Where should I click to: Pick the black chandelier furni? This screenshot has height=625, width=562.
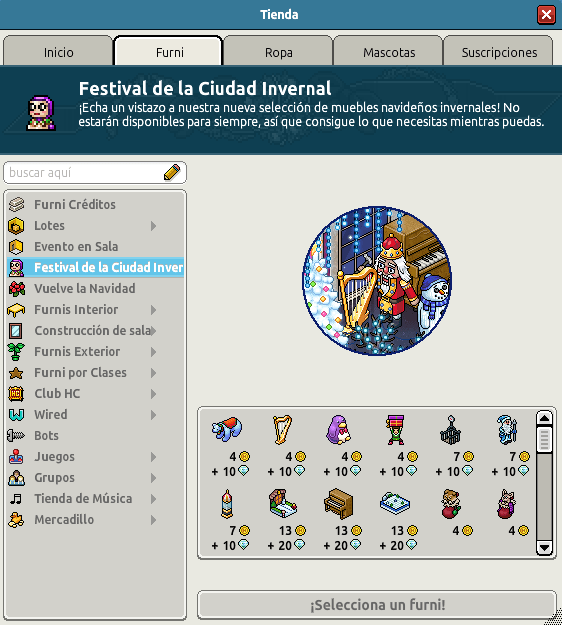451,430
